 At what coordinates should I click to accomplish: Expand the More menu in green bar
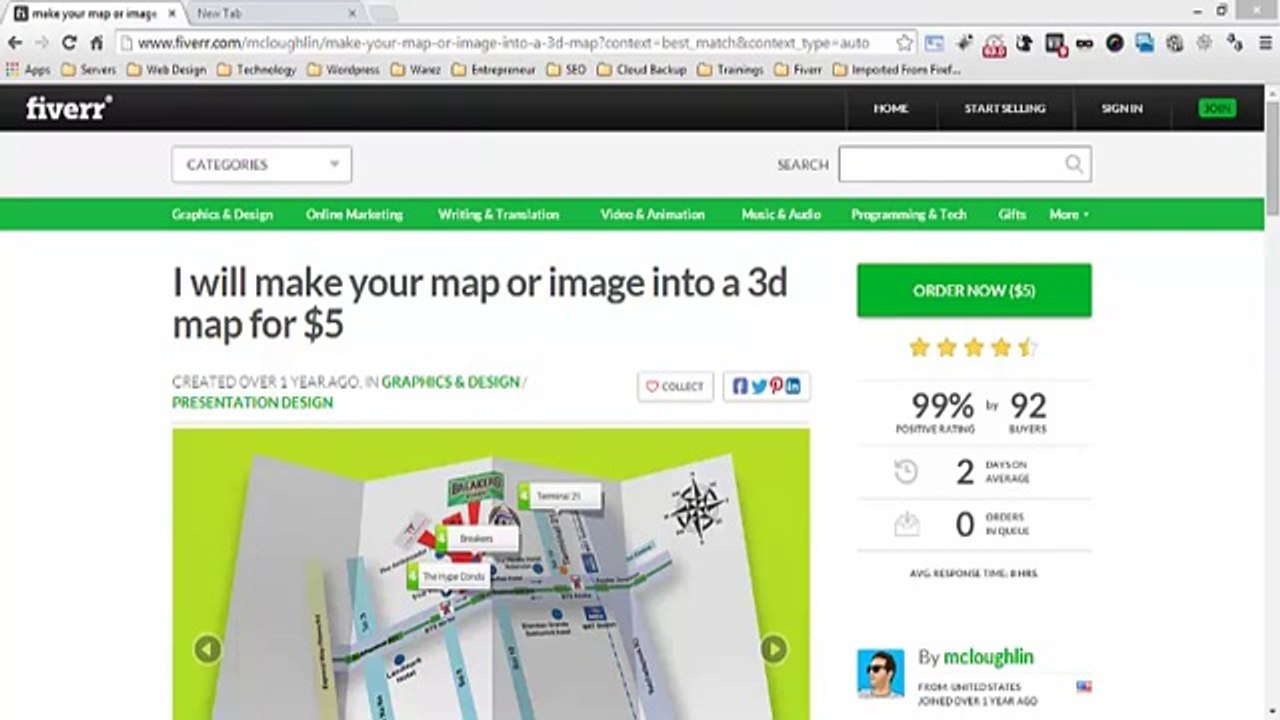1069,214
